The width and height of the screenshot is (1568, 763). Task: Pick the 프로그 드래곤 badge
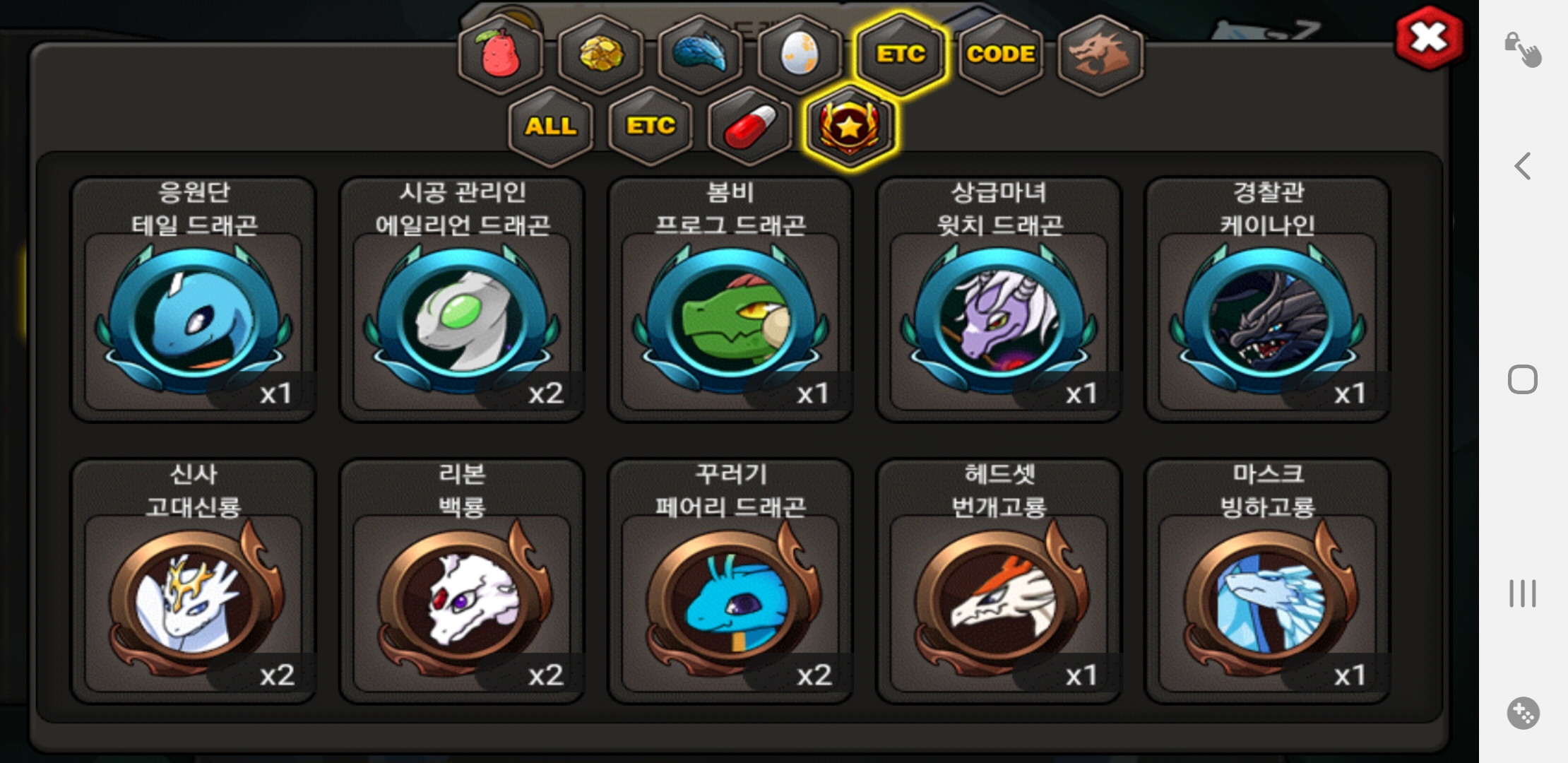tap(730, 300)
